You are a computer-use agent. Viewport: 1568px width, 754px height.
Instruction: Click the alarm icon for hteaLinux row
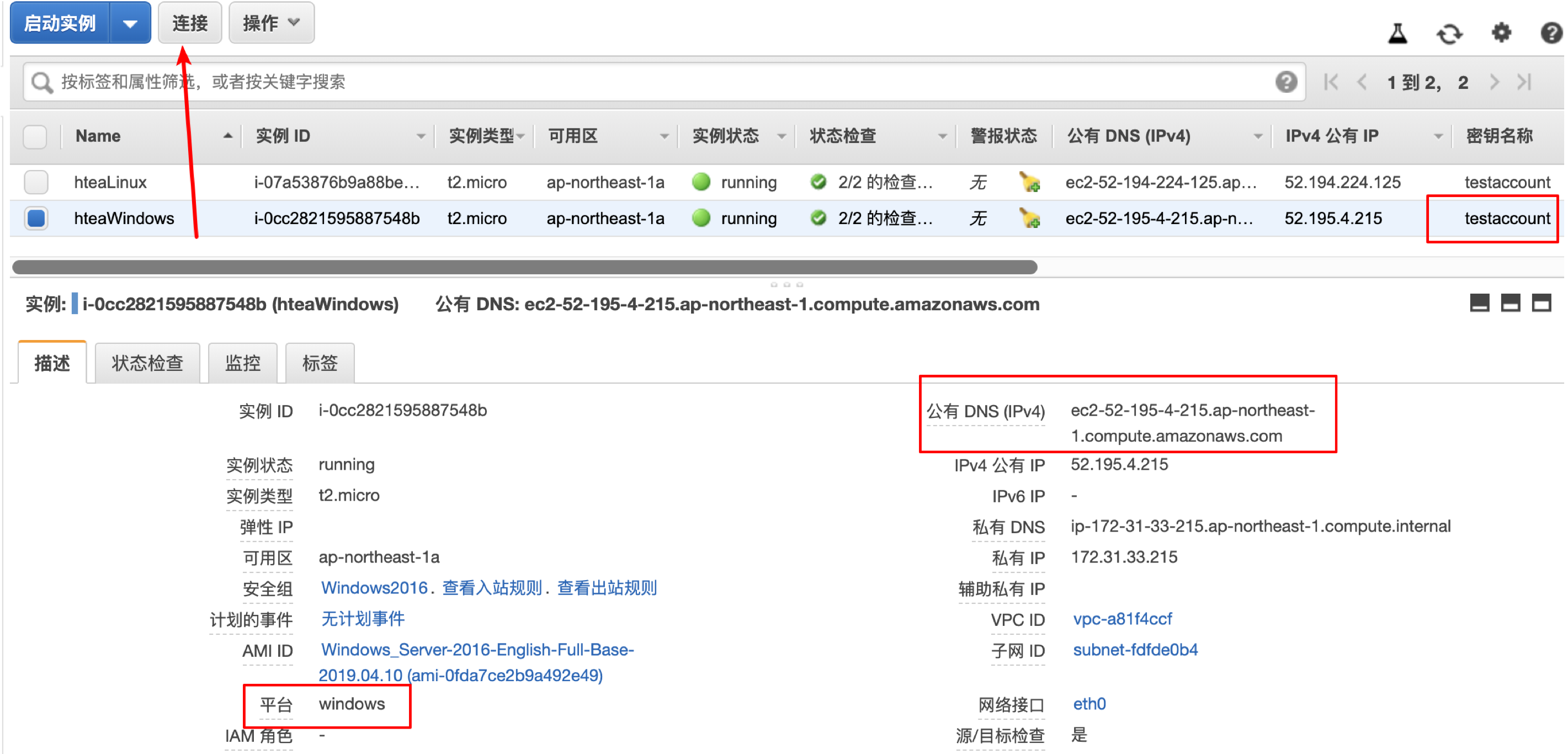(x=1030, y=182)
